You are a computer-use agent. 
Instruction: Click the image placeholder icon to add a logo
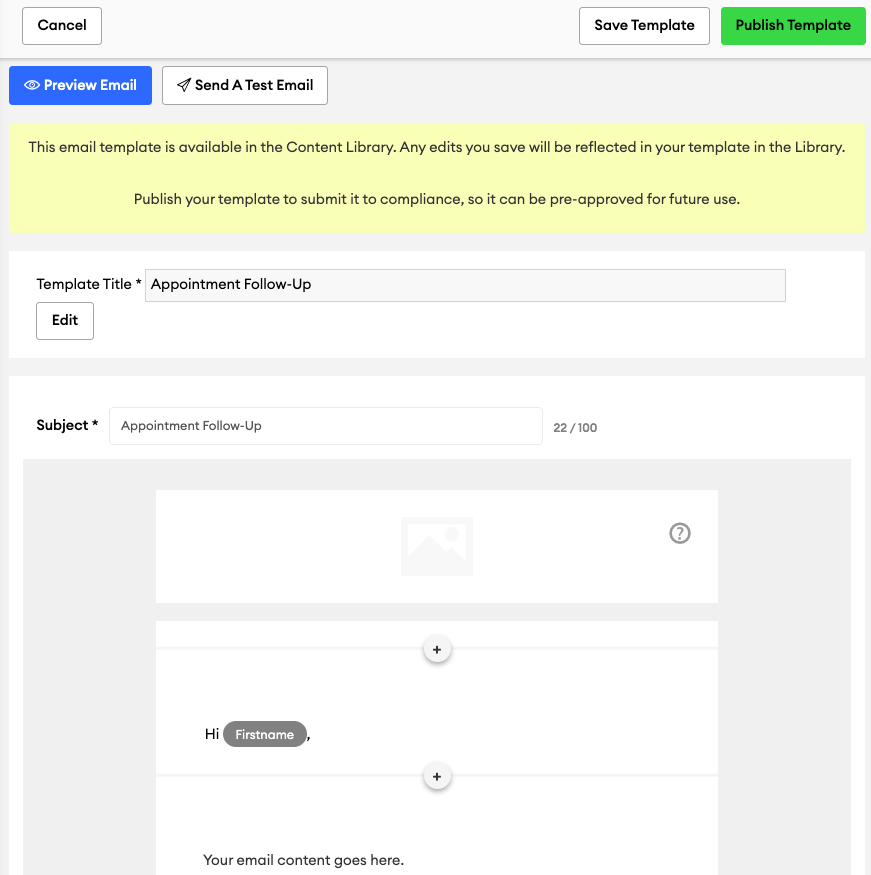[436, 546]
